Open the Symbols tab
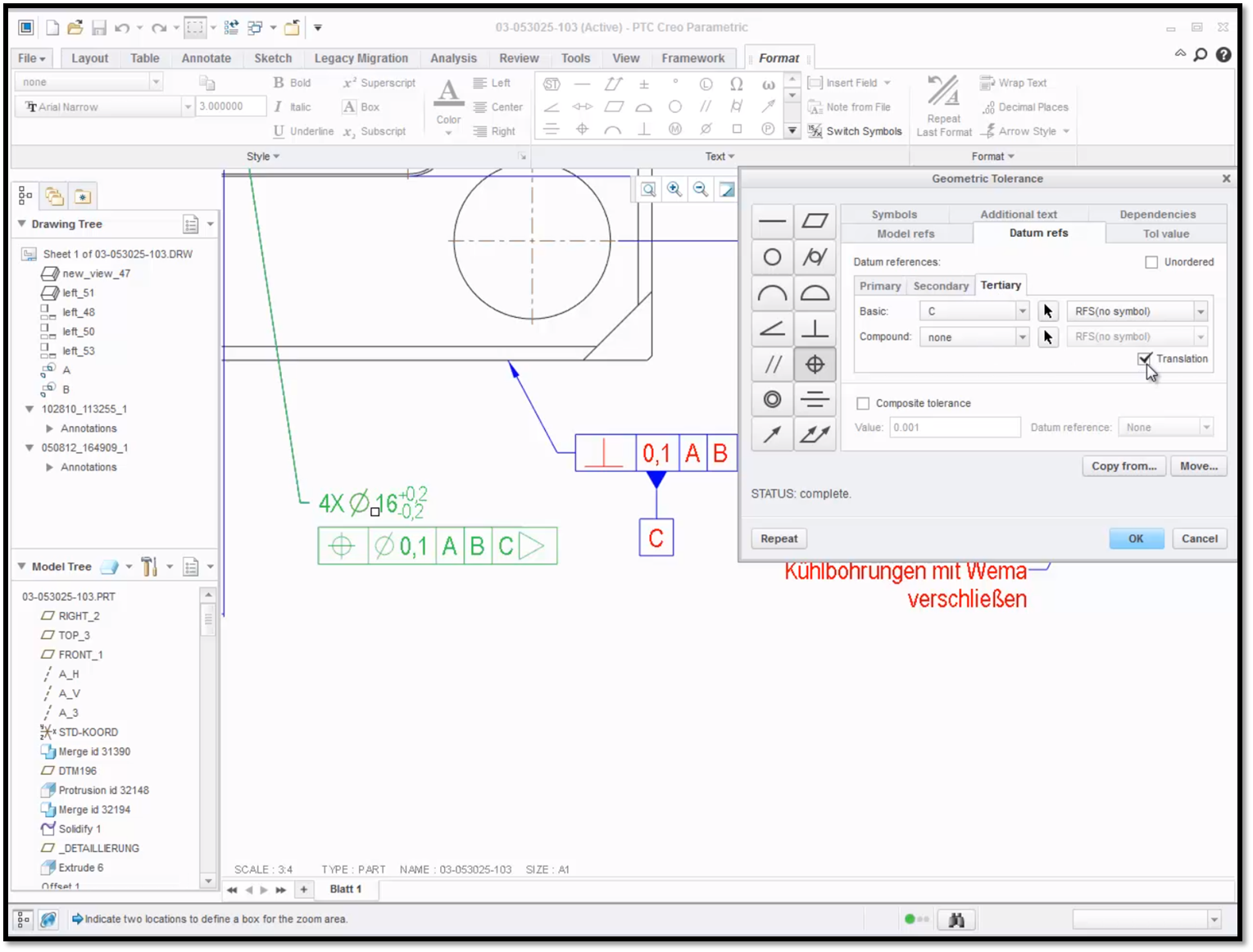The height and width of the screenshot is (952, 1253). click(894, 215)
